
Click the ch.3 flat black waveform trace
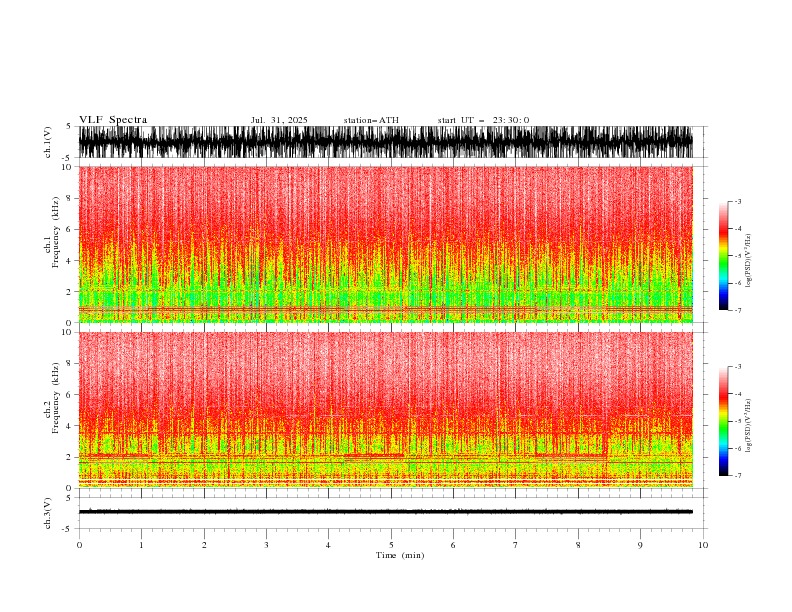[385, 512]
